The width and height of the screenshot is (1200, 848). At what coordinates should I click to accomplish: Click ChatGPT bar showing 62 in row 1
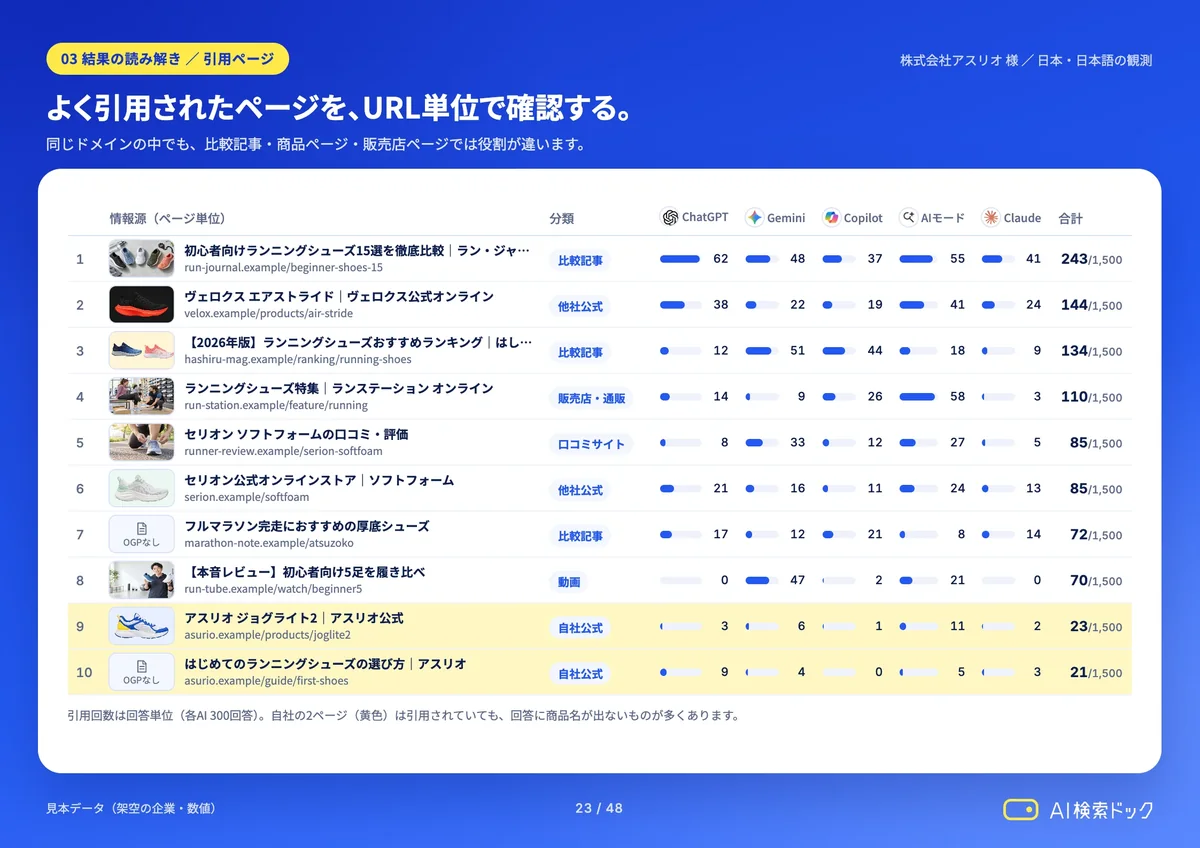coord(680,259)
